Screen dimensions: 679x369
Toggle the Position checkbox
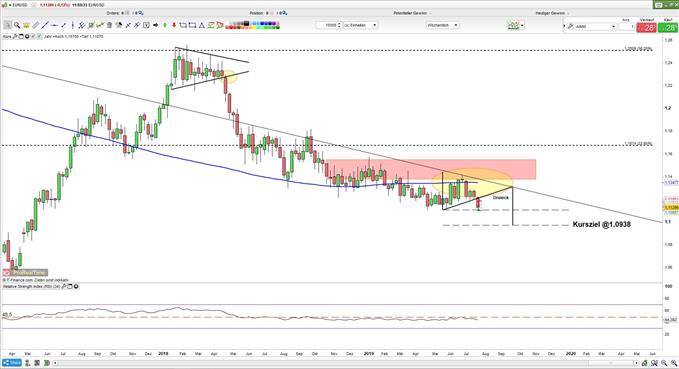point(272,13)
